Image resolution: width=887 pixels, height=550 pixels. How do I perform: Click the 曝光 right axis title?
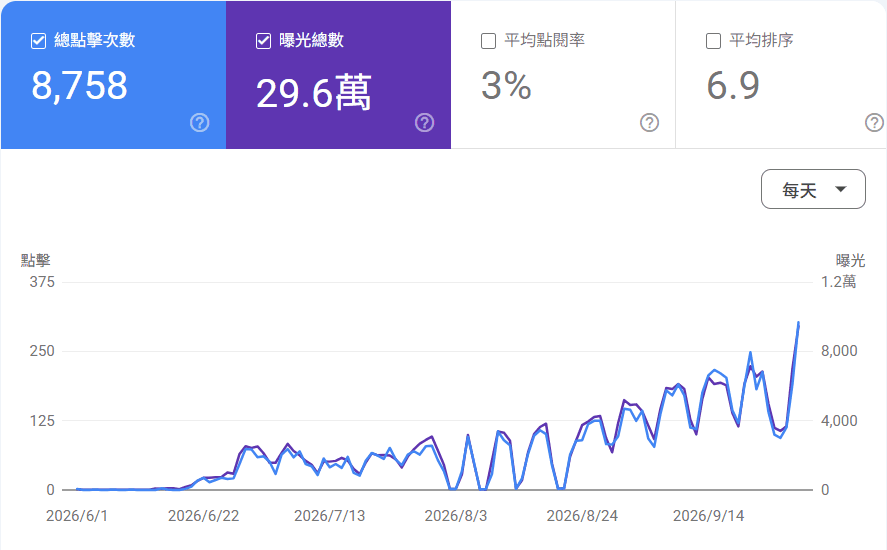coord(851,260)
